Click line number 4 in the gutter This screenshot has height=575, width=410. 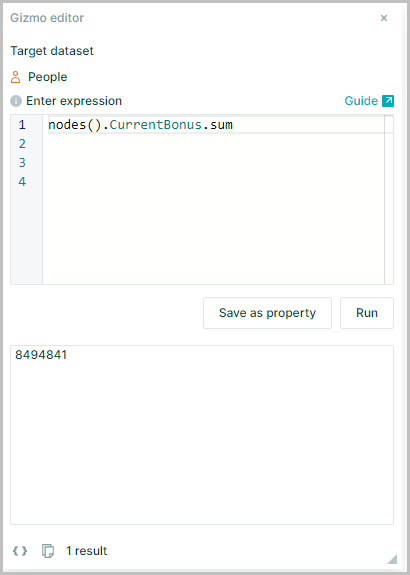click(22, 182)
